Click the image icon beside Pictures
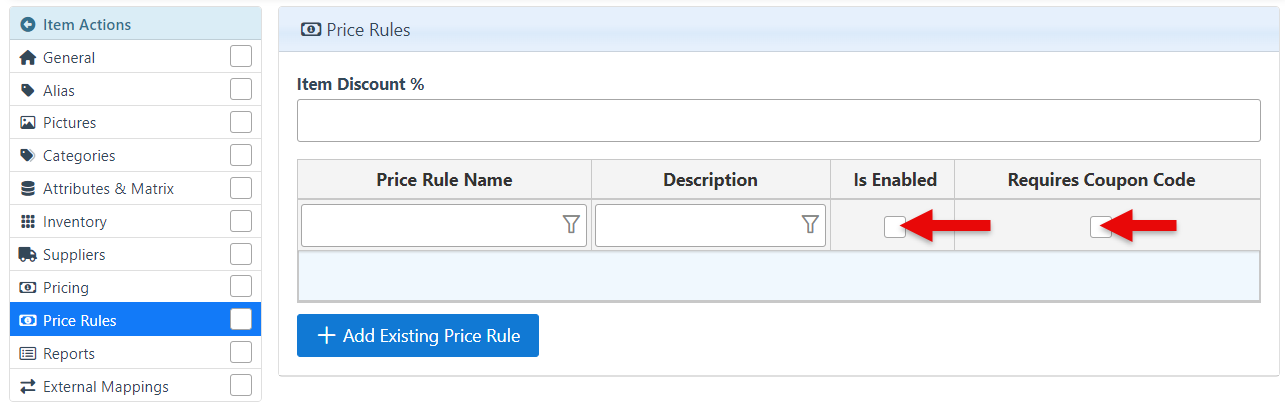Viewport: 1285px width, 416px height. click(28, 123)
